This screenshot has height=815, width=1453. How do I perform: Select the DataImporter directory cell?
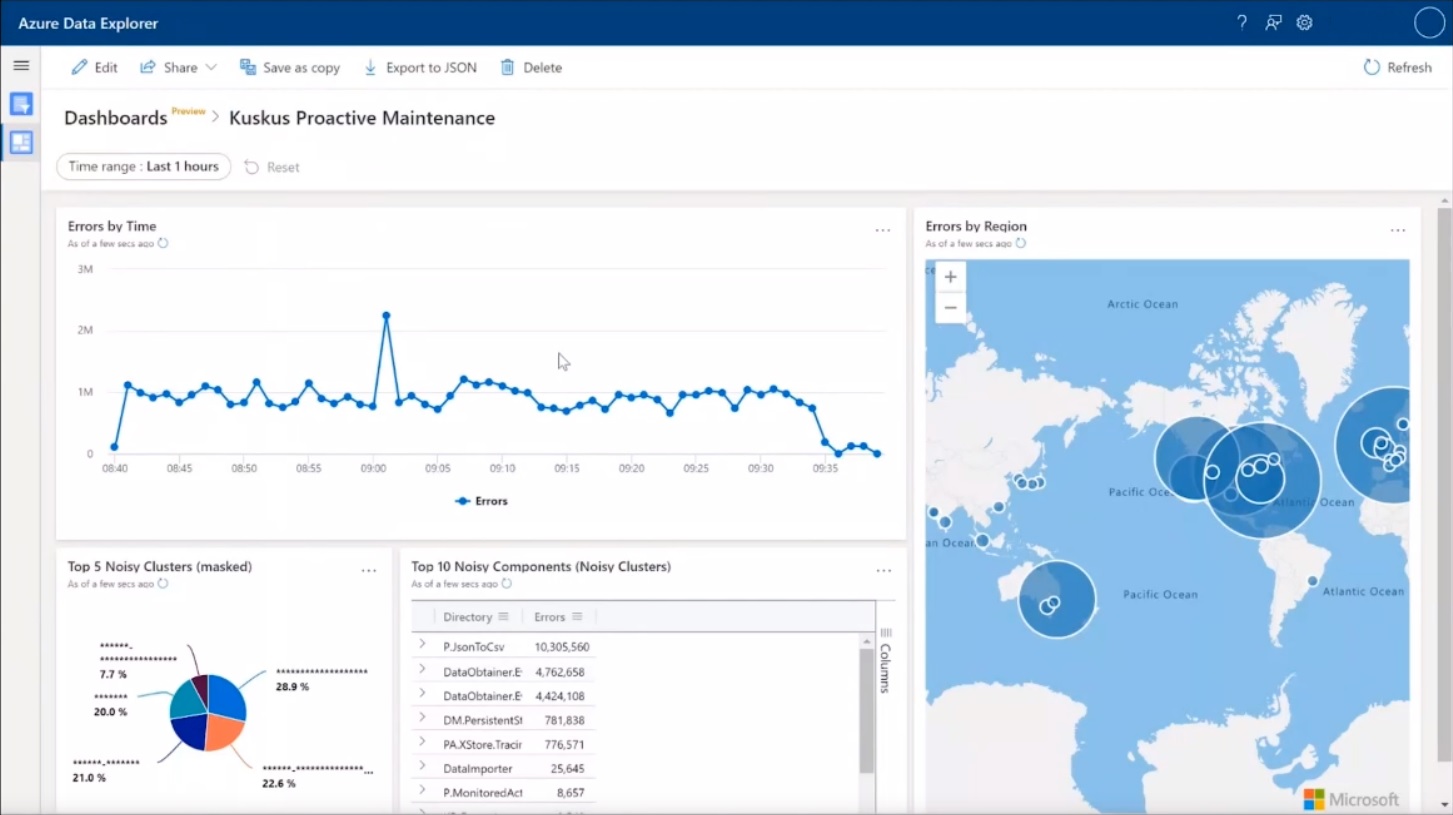point(478,769)
